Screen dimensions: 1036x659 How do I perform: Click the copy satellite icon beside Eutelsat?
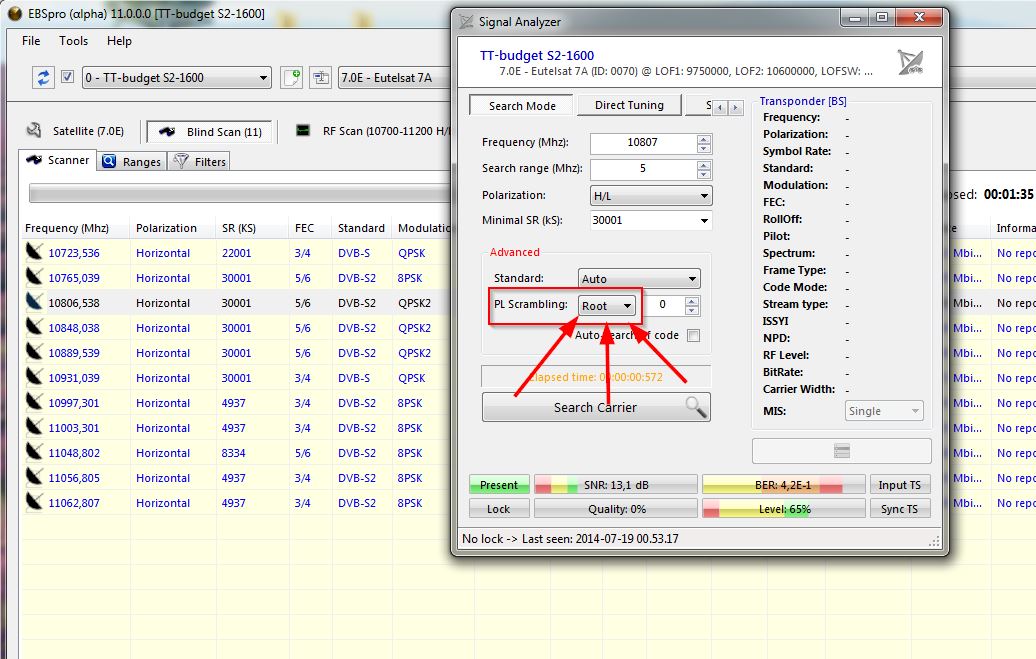(320, 77)
